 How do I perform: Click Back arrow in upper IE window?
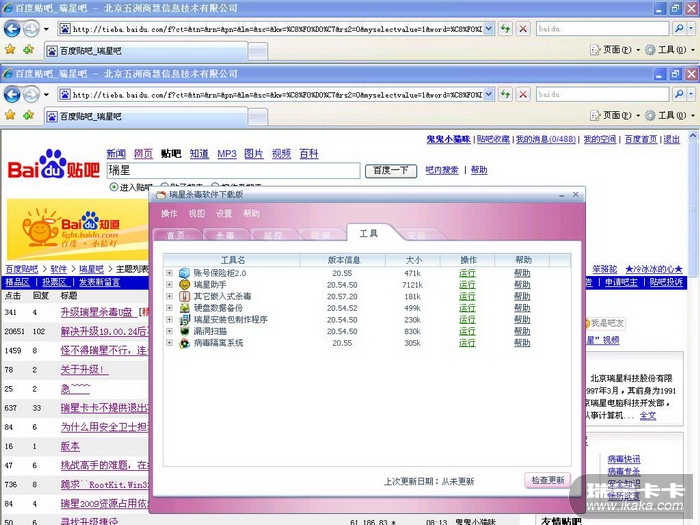pos(12,29)
